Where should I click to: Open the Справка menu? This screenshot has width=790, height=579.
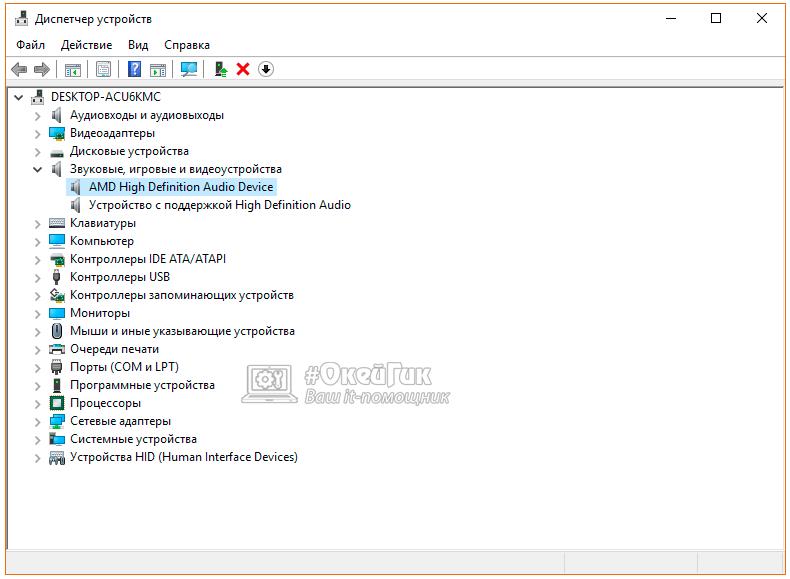click(x=186, y=45)
